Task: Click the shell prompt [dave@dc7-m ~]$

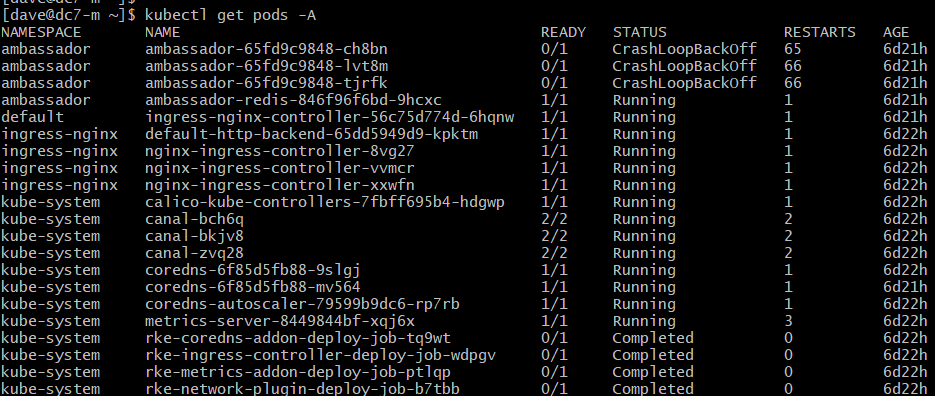Action: coord(69,16)
